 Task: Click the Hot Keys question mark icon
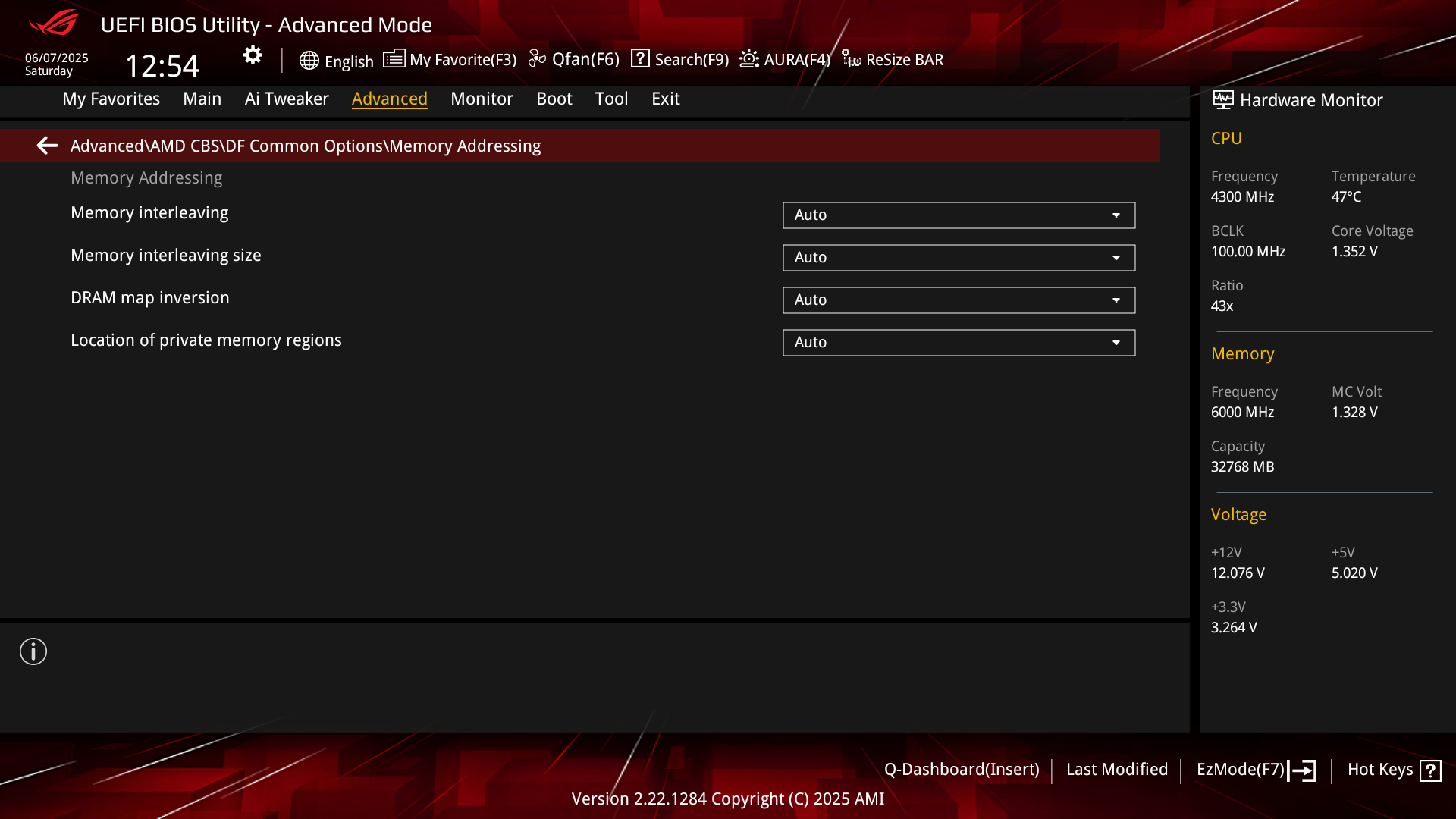(x=1430, y=770)
